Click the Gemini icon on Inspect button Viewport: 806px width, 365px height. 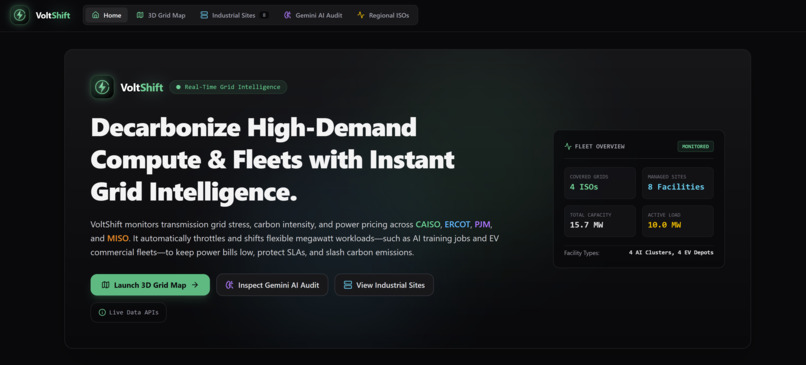(x=230, y=285)
